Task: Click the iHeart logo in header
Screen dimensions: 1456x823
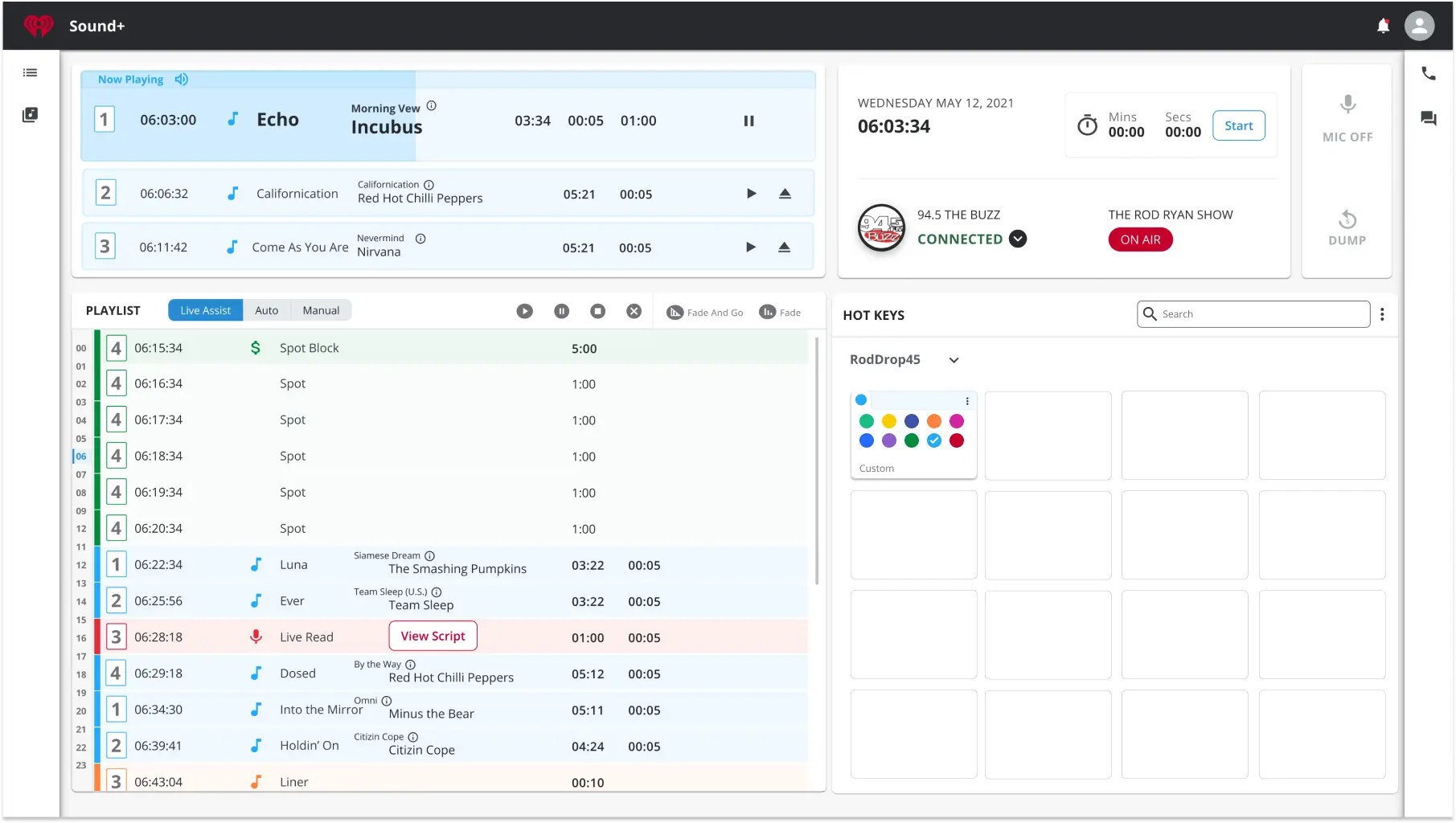Action: tap(38, 26)
